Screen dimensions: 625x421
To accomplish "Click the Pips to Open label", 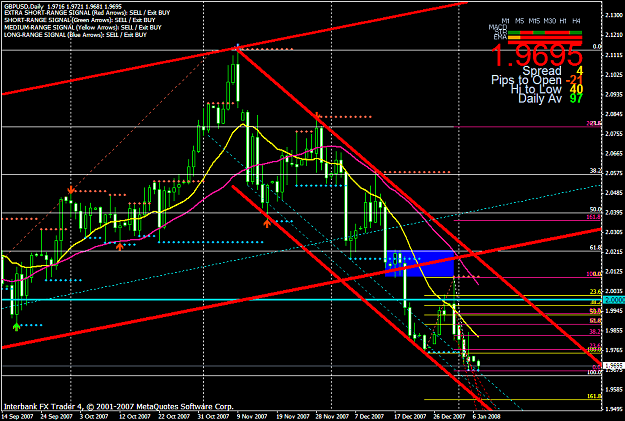I will click(x=526, y=80).
